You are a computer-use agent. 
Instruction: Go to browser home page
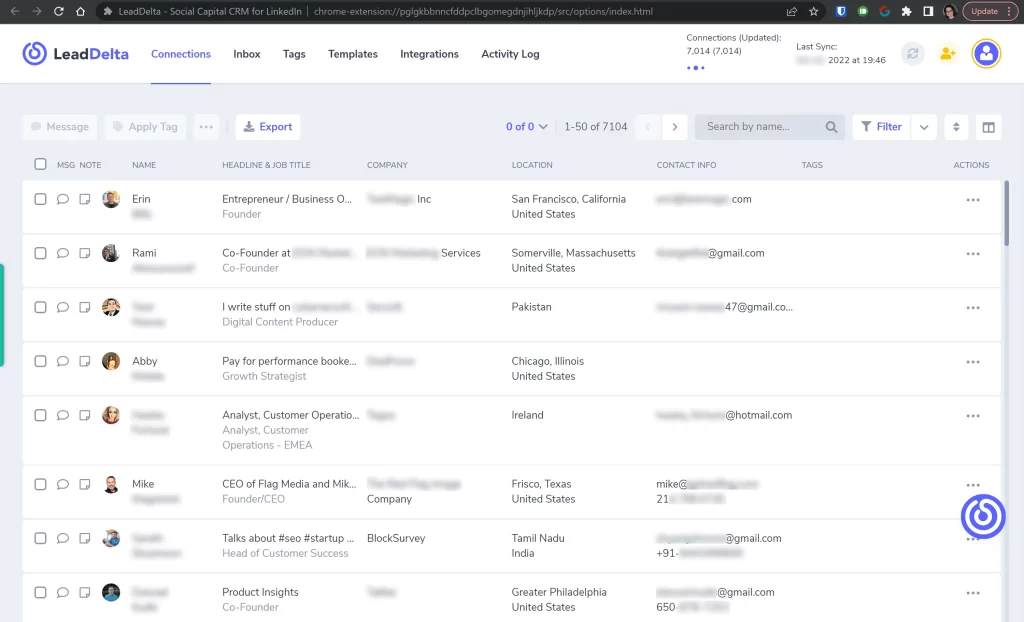80,11
